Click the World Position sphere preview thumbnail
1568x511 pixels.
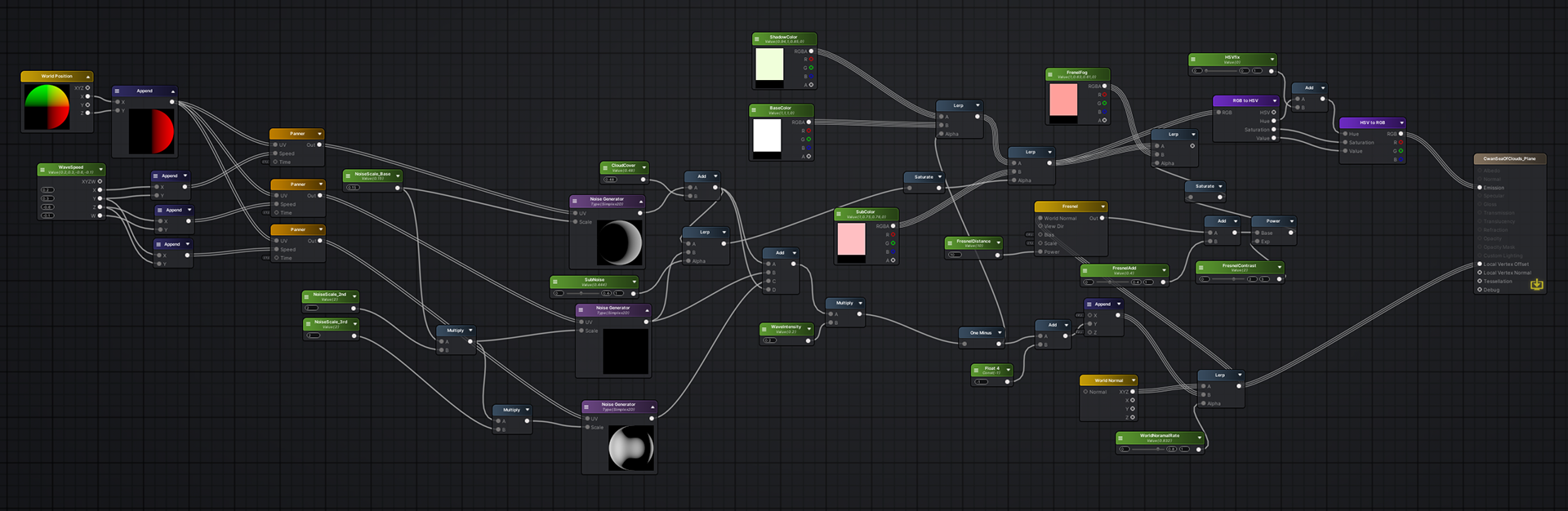(47, 107)
